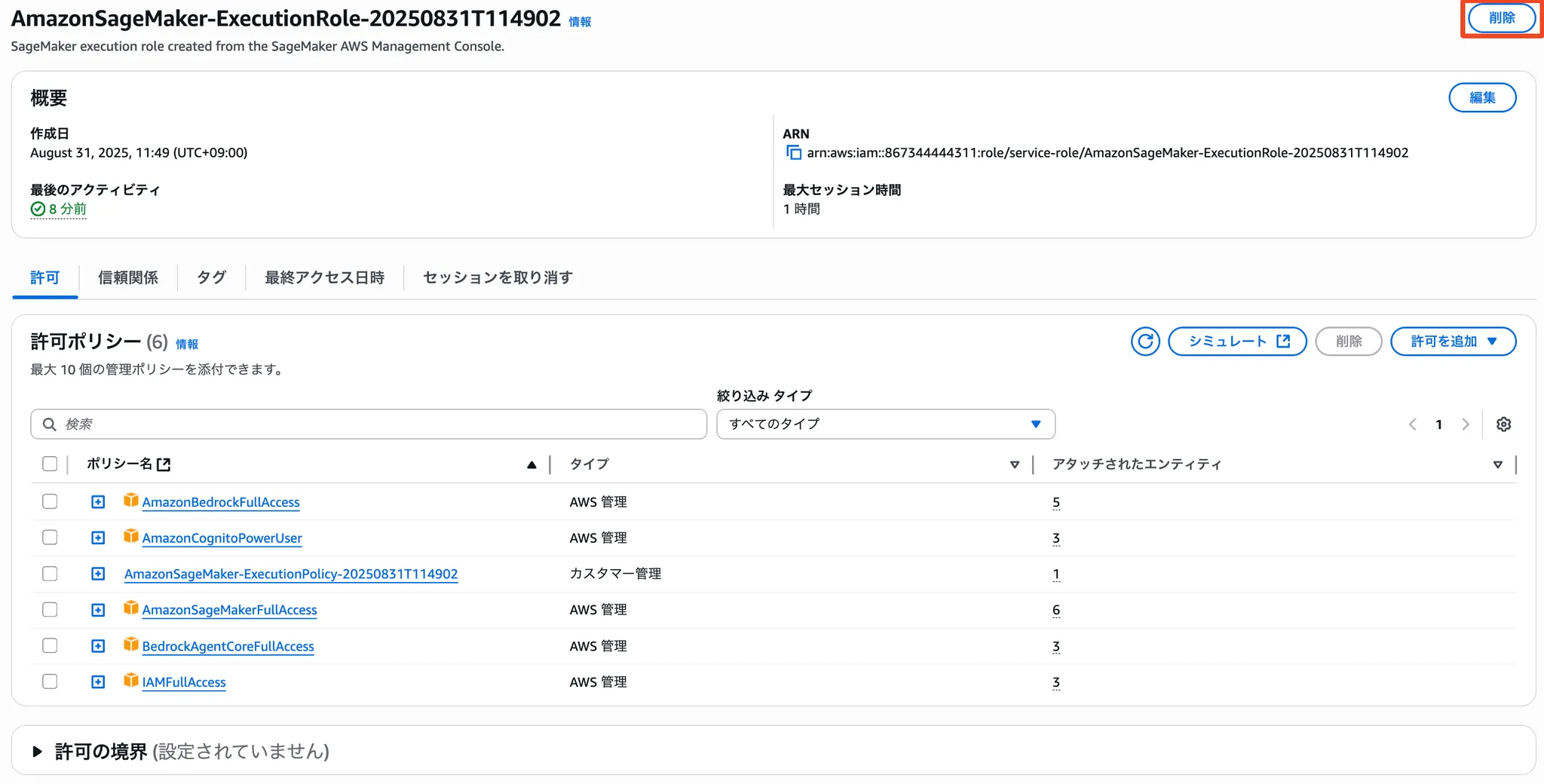Image resolution: width=1544 pixels, height=784 pixels.
Task: Open the シミュレート policy simulator button
Action: tap(1237, 341)
